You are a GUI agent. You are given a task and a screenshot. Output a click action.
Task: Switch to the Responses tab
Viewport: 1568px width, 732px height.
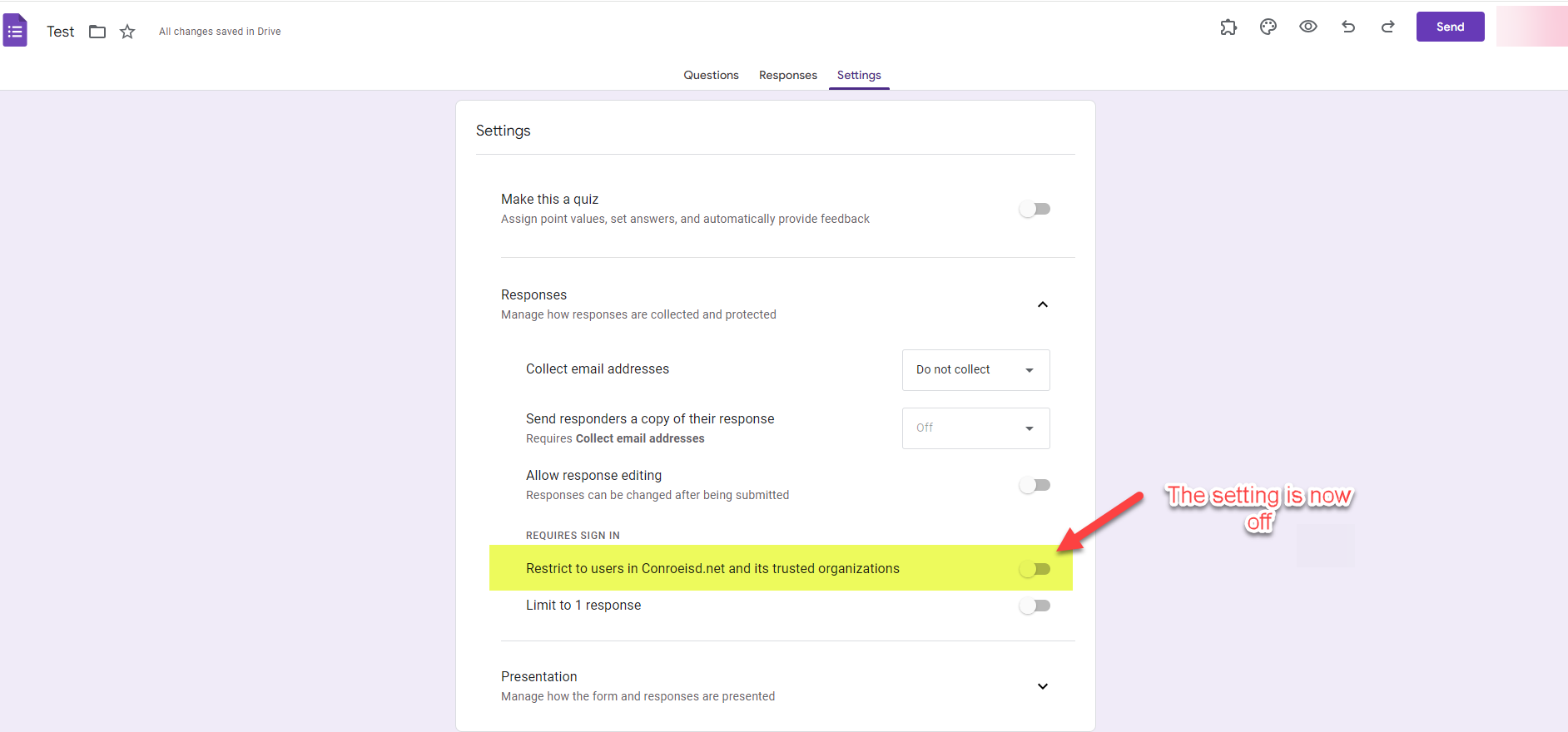[787, 75]
